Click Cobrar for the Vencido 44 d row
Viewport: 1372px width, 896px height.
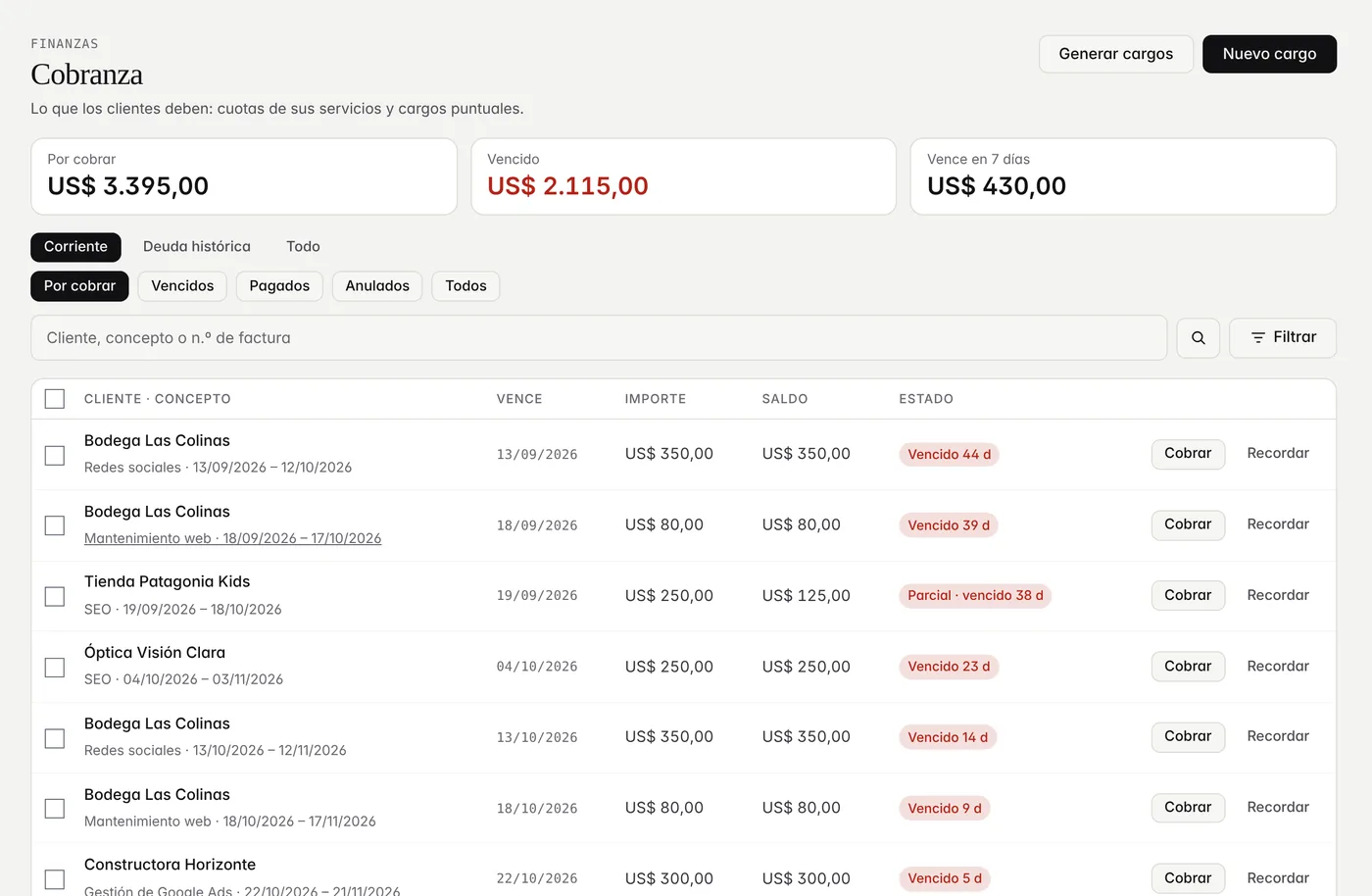point(1188,454)
